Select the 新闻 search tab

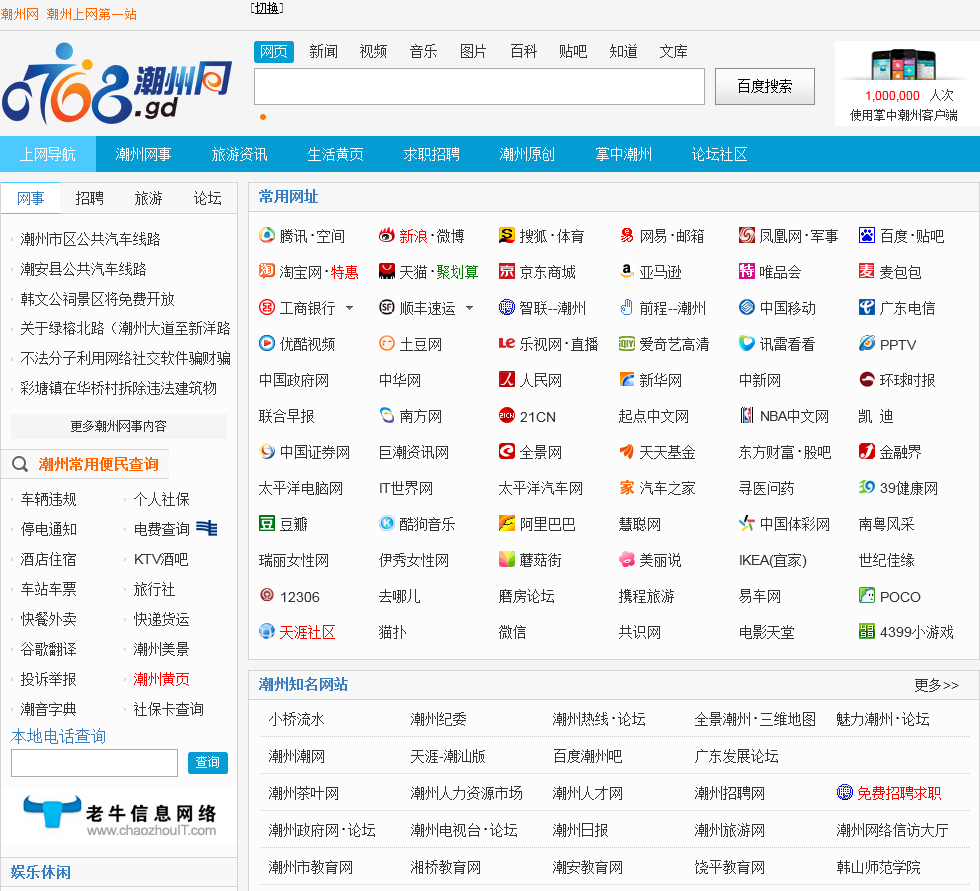coord(323,51)
